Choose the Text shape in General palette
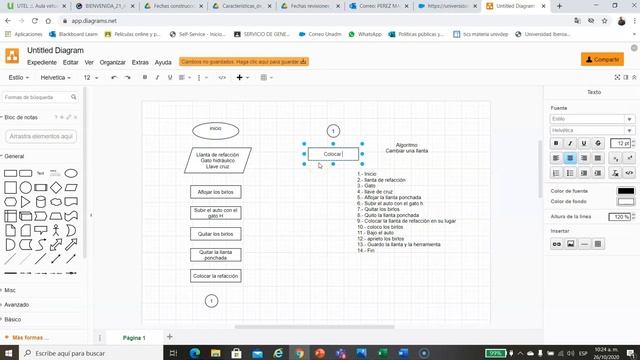The width and height of the screenshot is (640, 360). 40,173
